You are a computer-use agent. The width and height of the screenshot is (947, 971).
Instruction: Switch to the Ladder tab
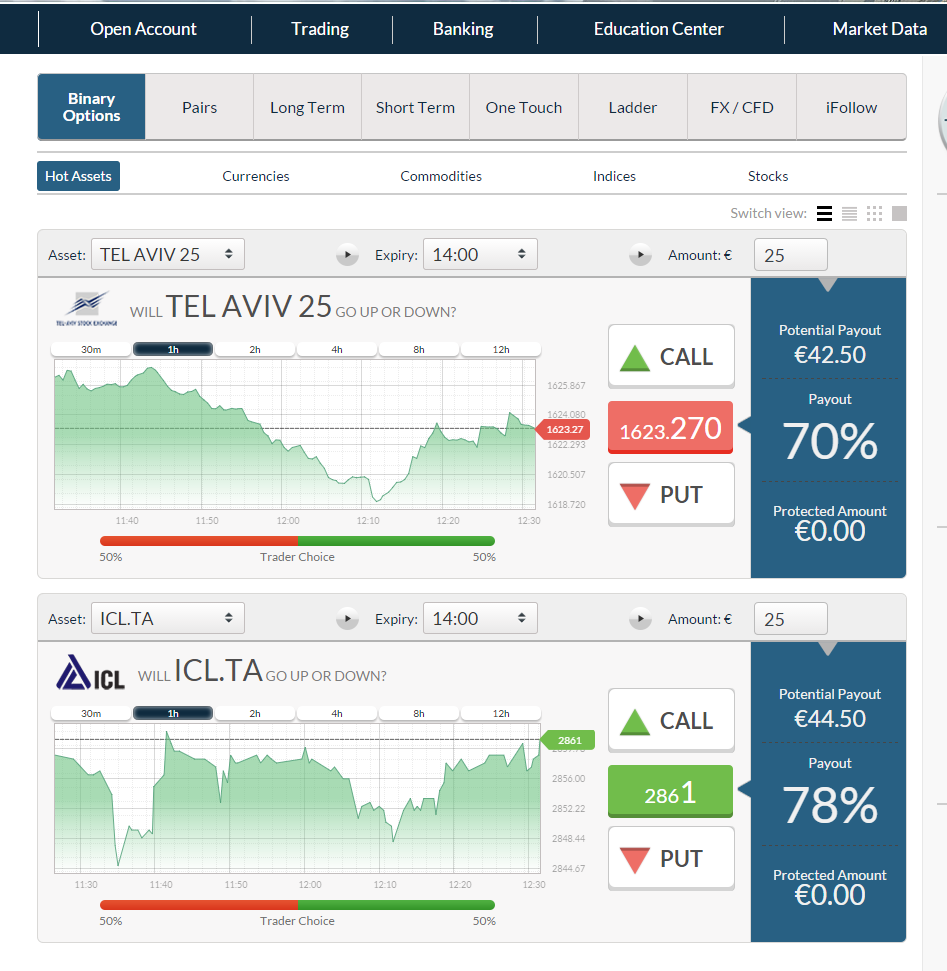click(x=633, y=107)
